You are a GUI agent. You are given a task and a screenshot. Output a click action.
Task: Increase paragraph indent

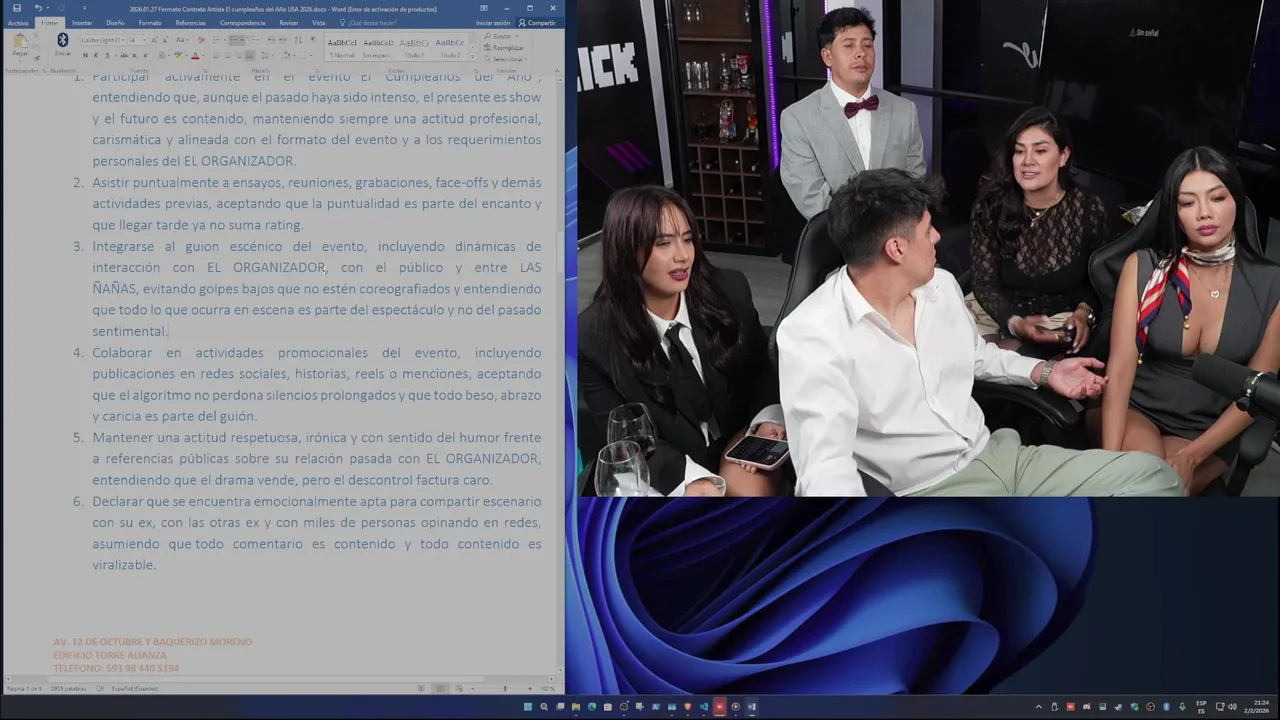click(x=282, y=40)
